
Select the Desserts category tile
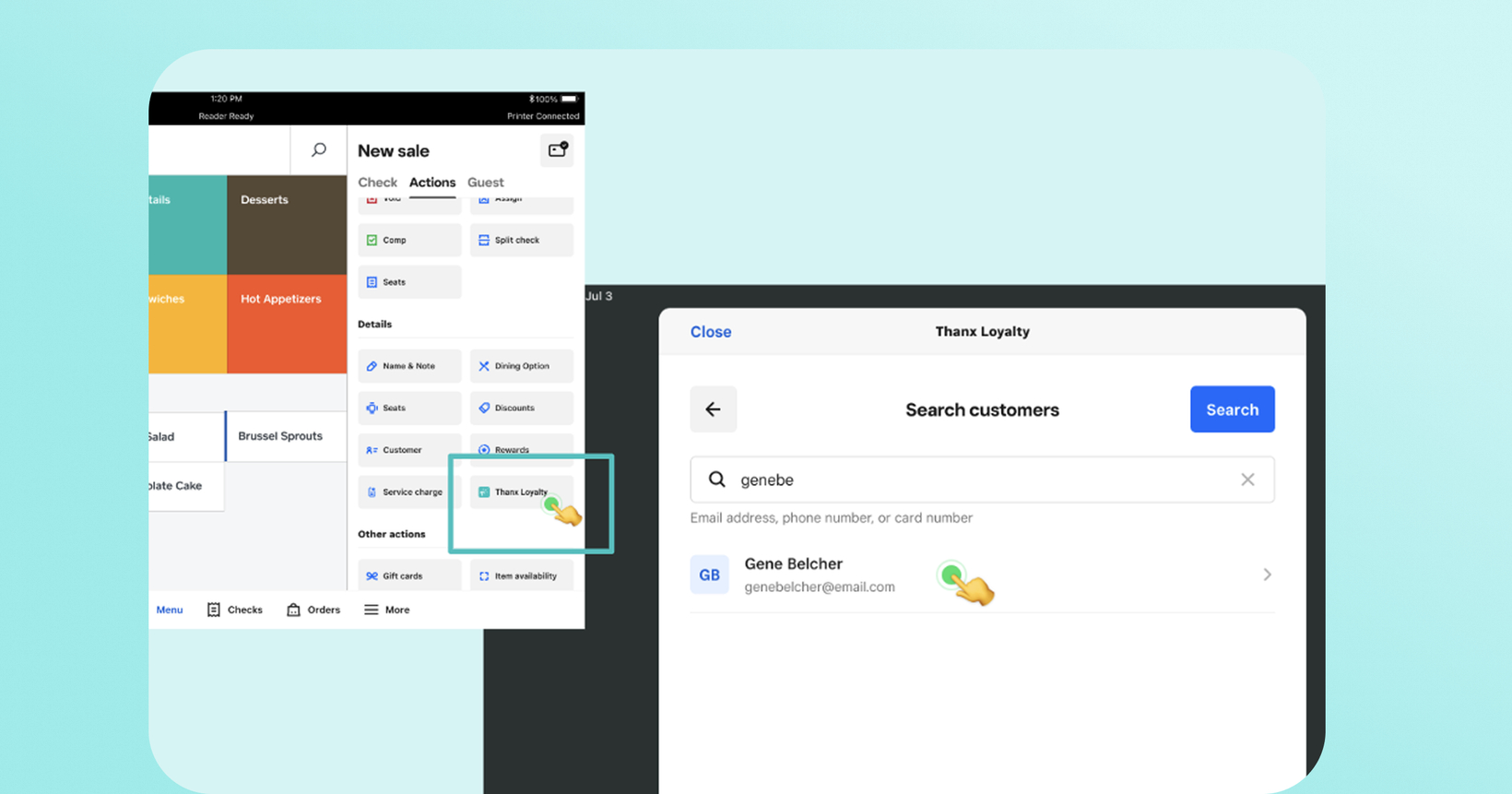coord(287,225)
